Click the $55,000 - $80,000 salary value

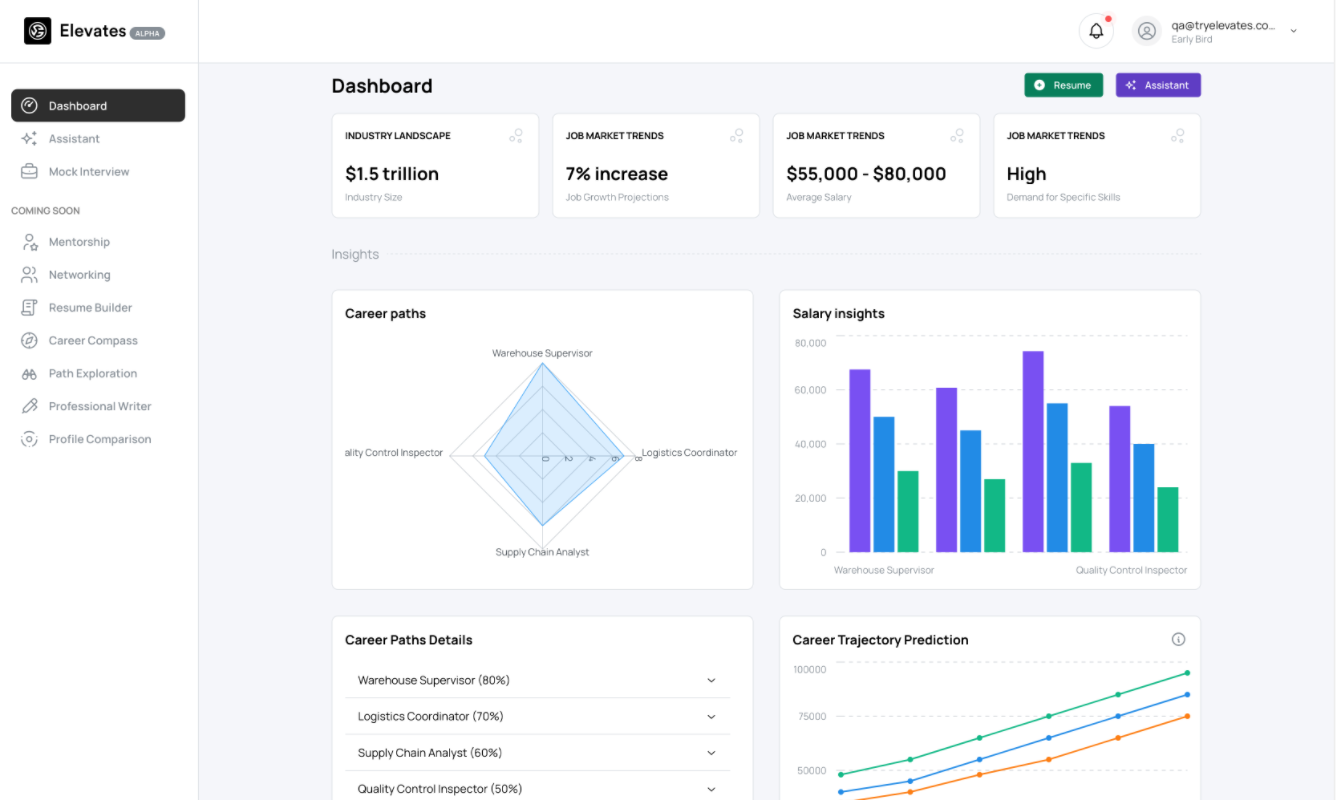point(866,174)
